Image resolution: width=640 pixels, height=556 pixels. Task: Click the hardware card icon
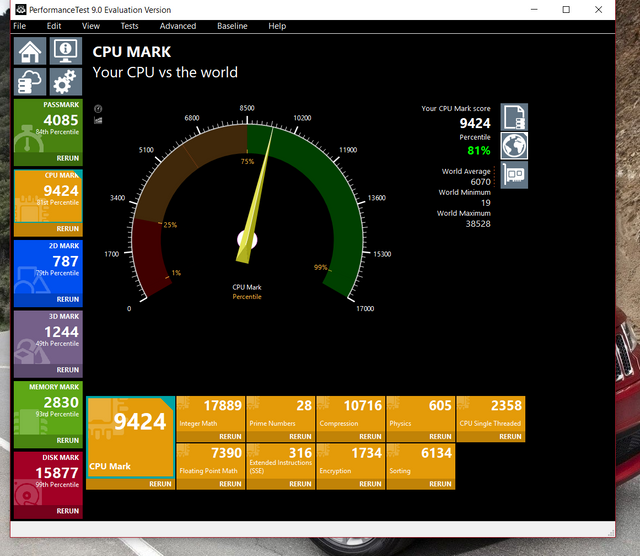tap(514, 175)
